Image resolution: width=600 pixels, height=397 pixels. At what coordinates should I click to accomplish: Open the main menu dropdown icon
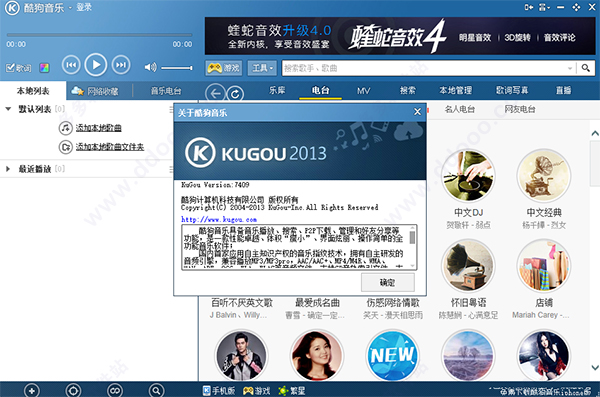544,7
